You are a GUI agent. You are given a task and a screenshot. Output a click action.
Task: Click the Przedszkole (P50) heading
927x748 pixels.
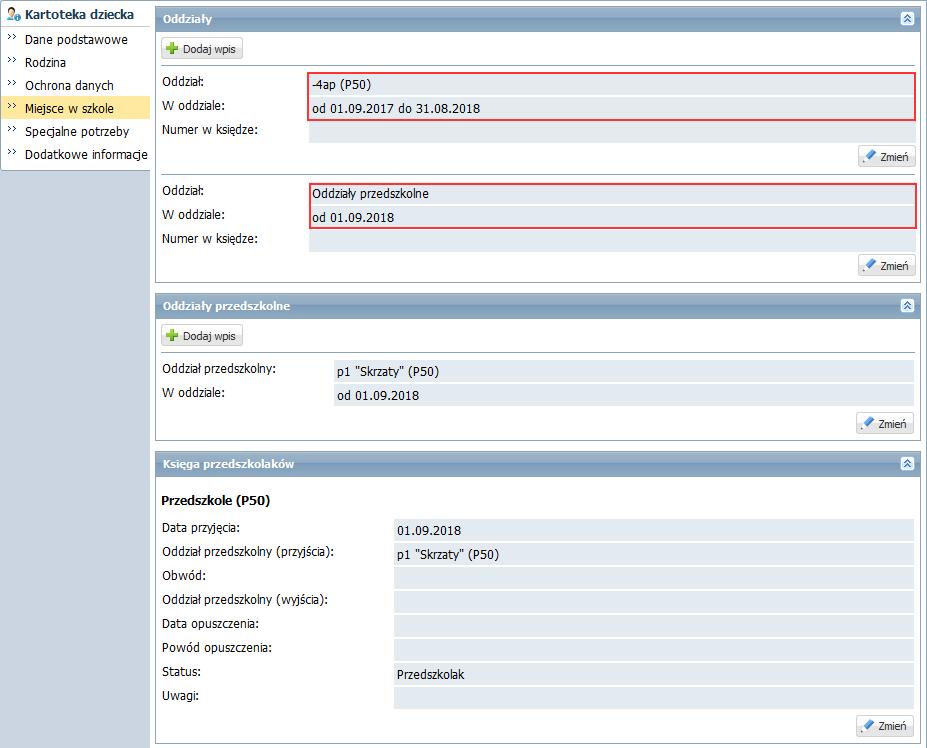pyautogui.click(x=215, y=501)
